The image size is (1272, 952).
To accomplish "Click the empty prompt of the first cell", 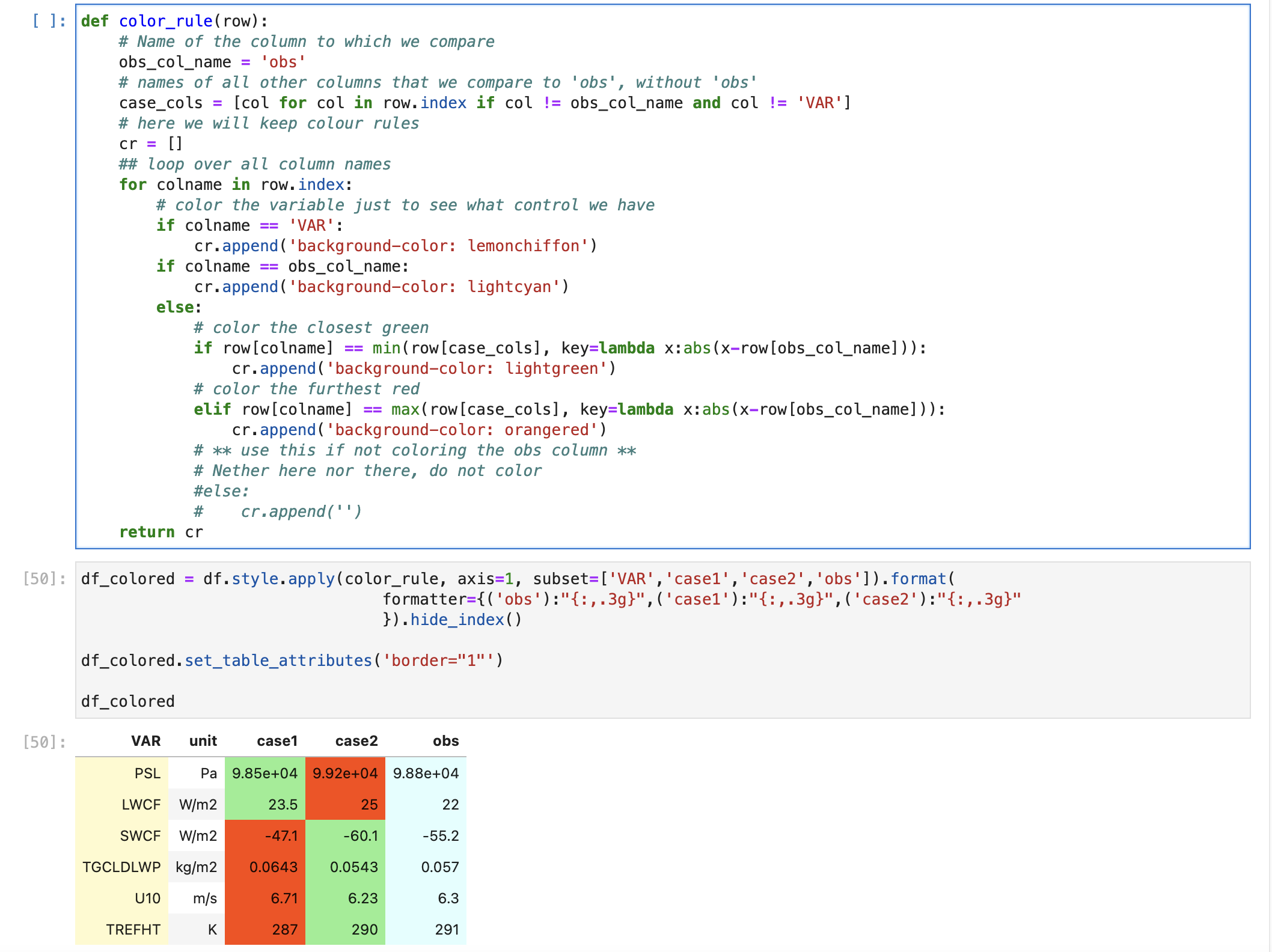I will 49,21.
